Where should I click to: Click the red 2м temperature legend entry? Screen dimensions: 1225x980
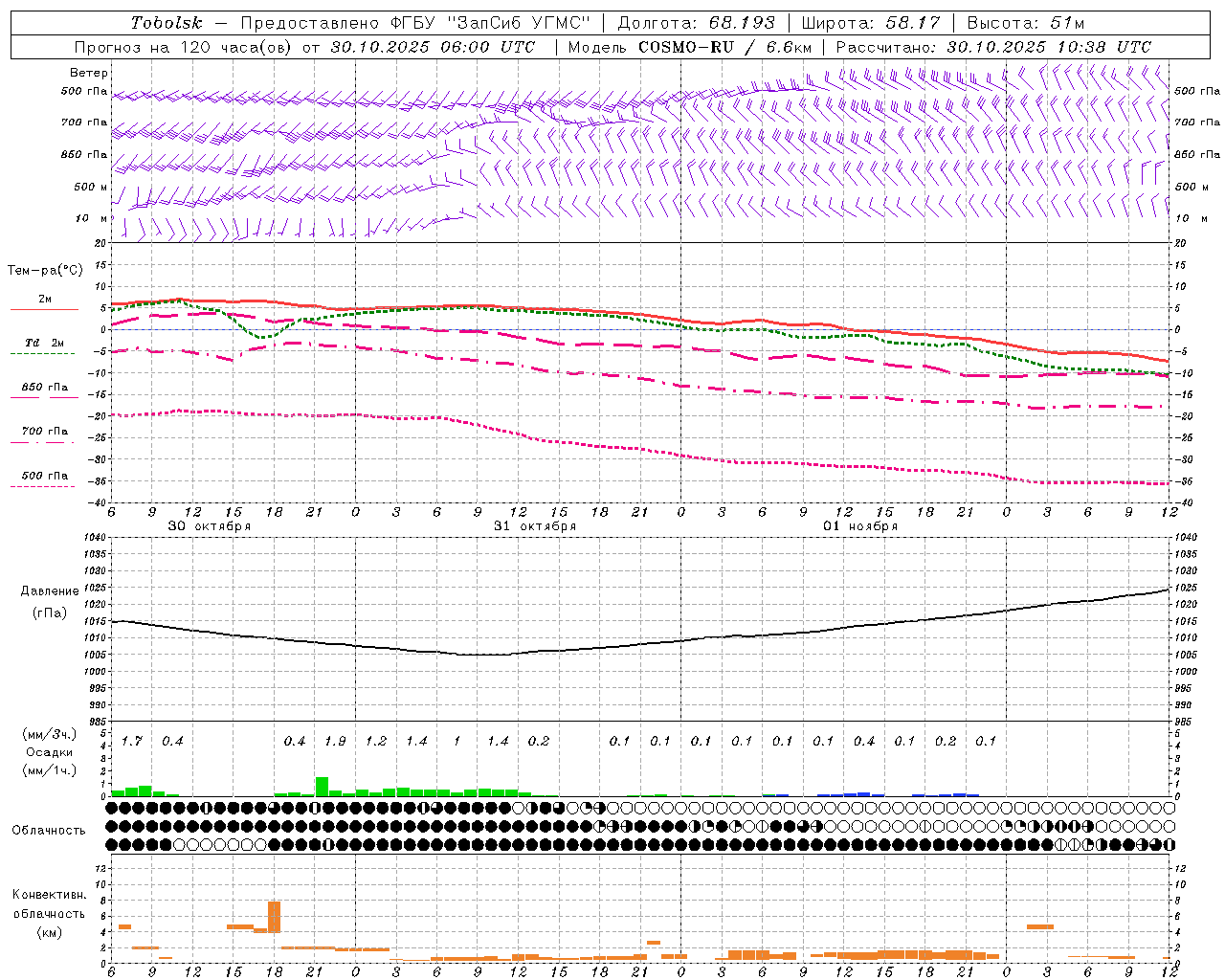tap(44, 303)
